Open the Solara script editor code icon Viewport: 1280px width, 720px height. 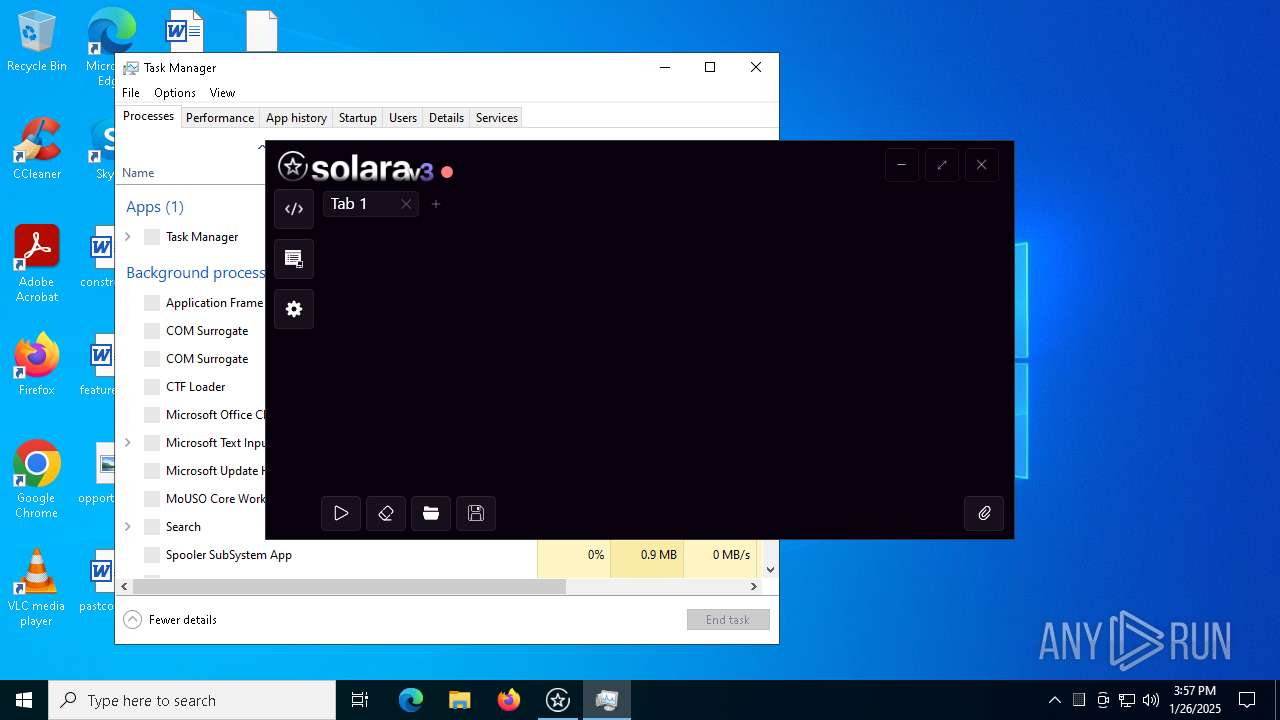[294, 209]
